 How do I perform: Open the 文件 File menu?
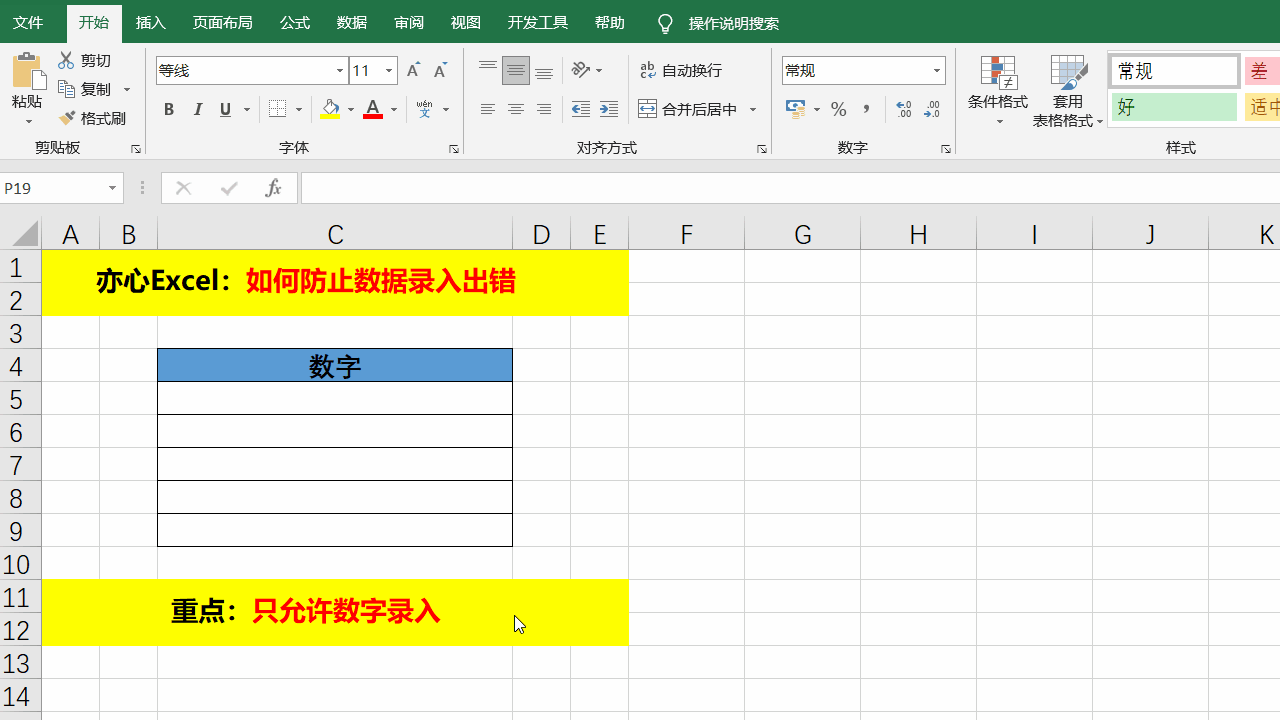pos(28,23)
